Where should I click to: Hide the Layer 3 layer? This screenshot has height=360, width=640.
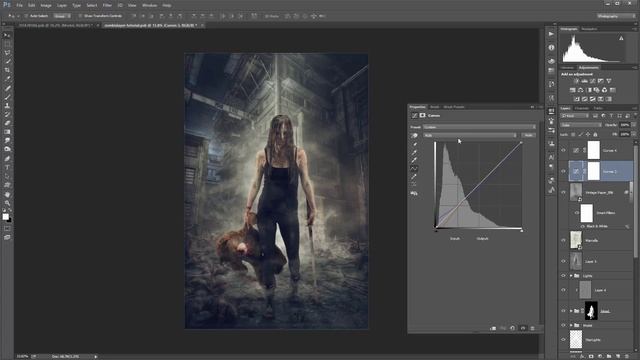(564, 261)
